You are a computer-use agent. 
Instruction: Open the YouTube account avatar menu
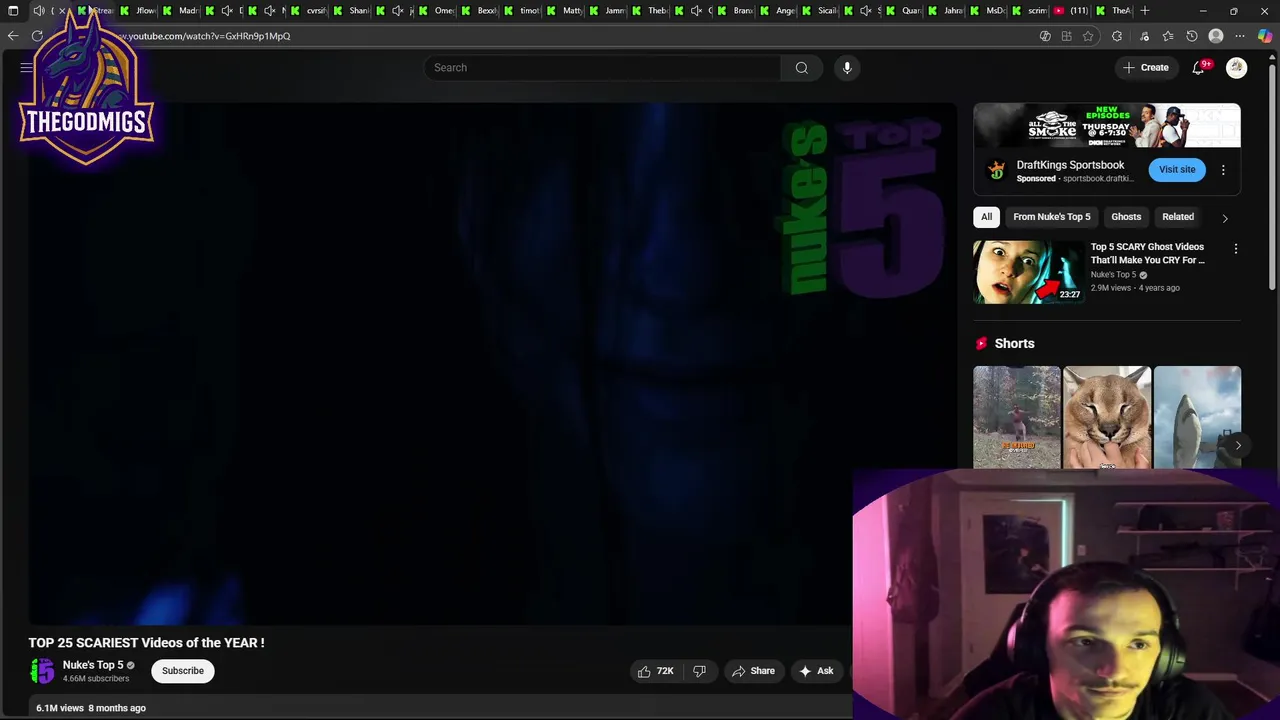coord(1237,68)
